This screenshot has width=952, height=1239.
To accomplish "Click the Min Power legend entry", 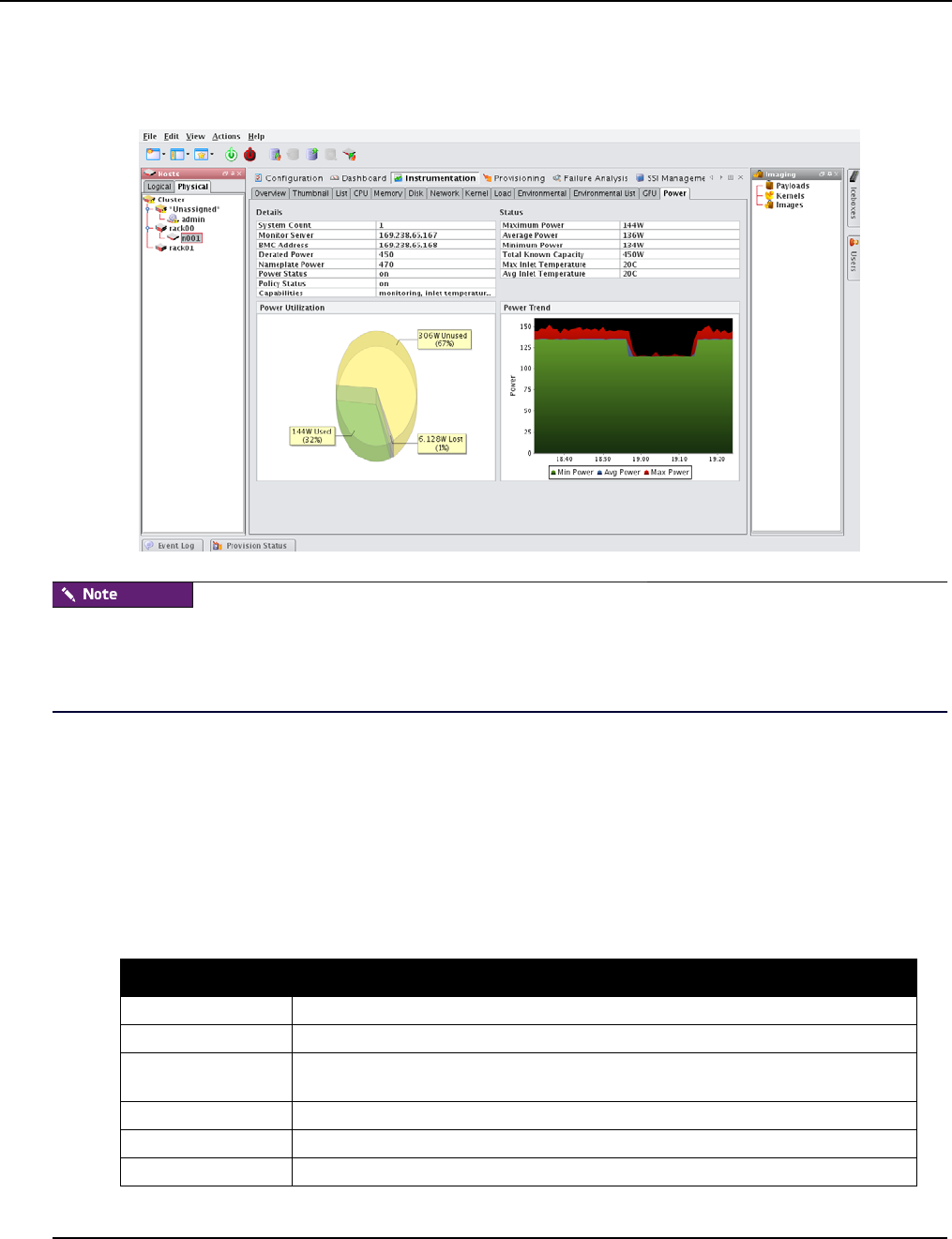I will pyautogui.click(x=572, y=473).
